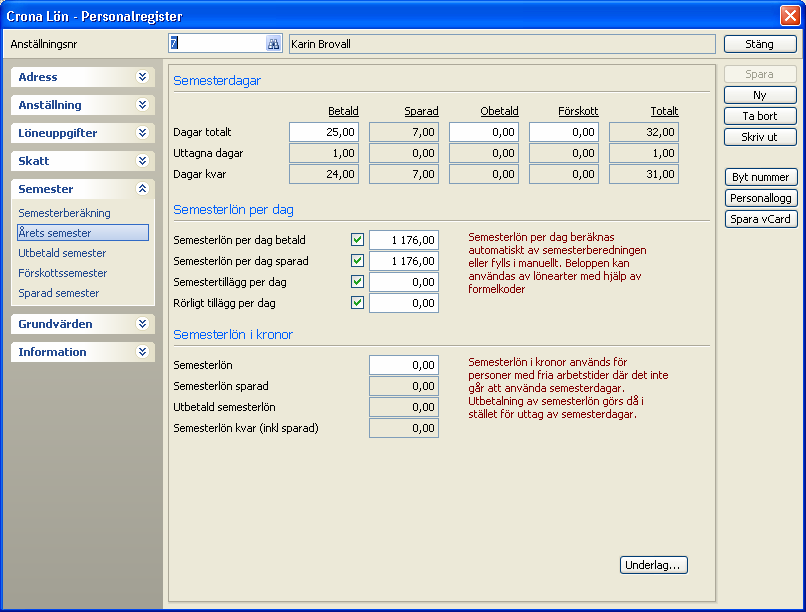806x612 pixels.
Task: Click Dagar kvar Totalt value 31,00
Action: click(x=644, y=174)
